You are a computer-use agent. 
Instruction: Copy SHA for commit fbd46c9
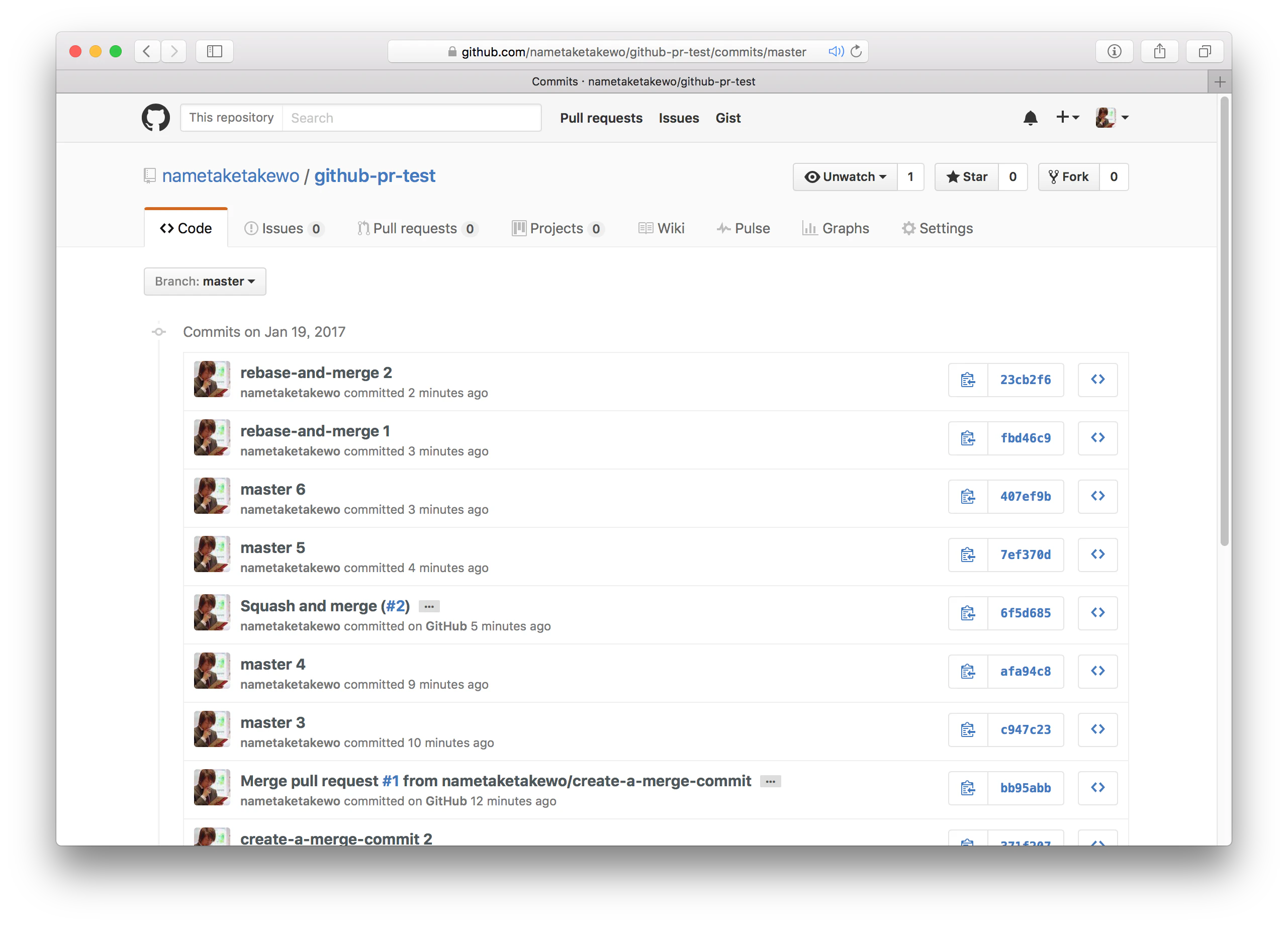(968, 438)
